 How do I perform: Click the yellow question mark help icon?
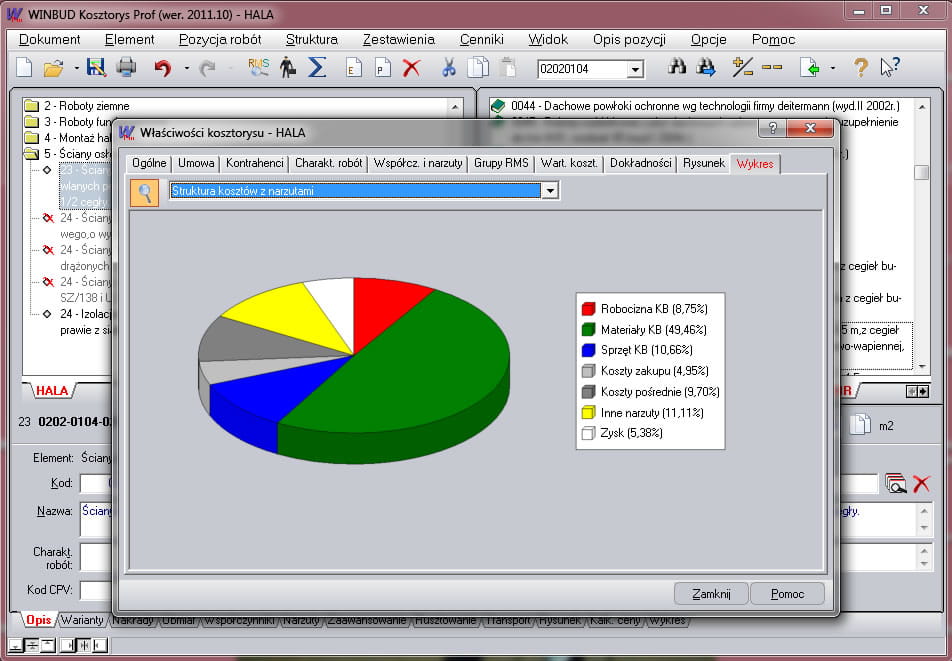coord(859,68)
